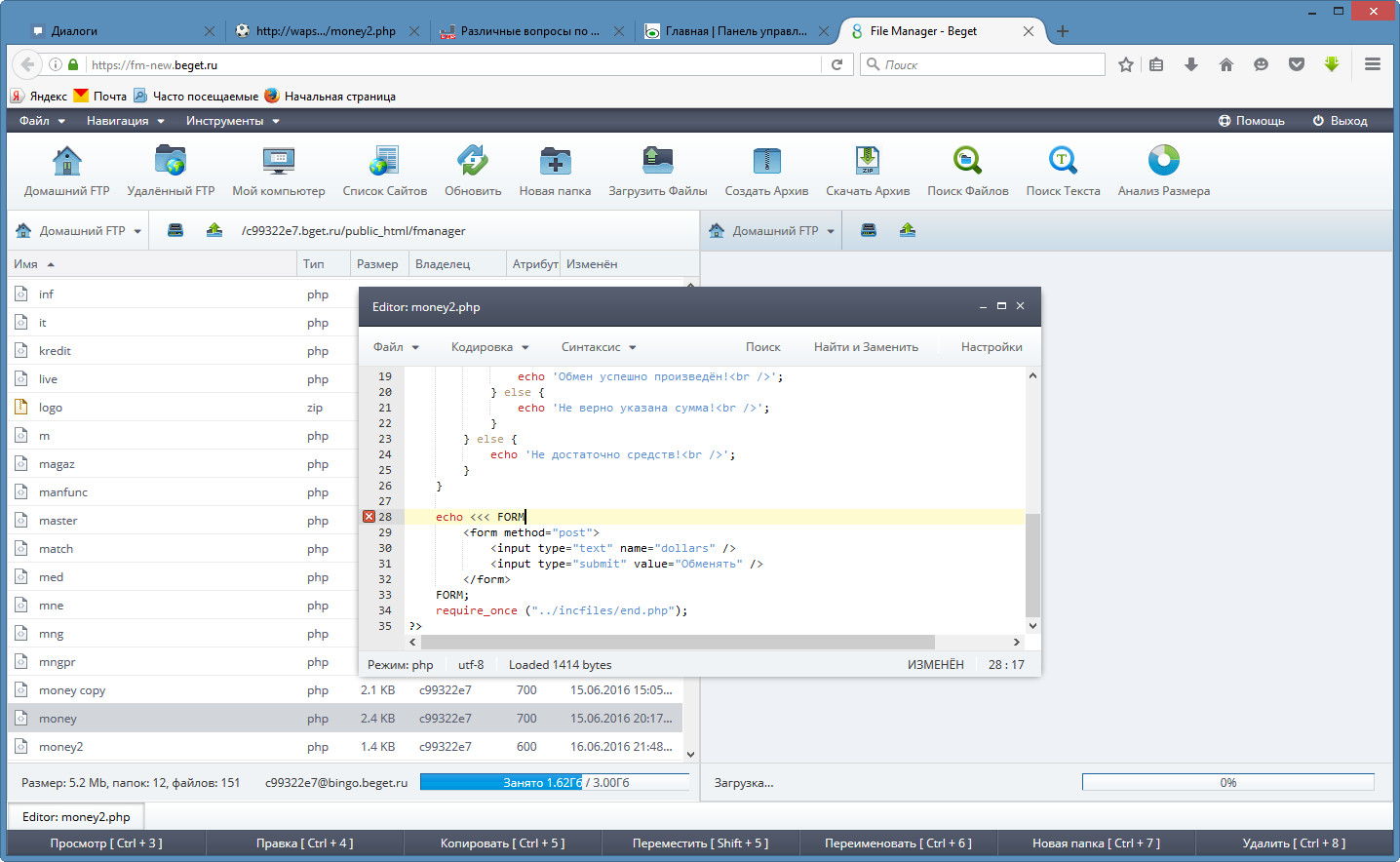Image resolution: width=1400 pixels, height=862 pixels.
Task: Open the Инструменты menu
Action: click(232, 121)
